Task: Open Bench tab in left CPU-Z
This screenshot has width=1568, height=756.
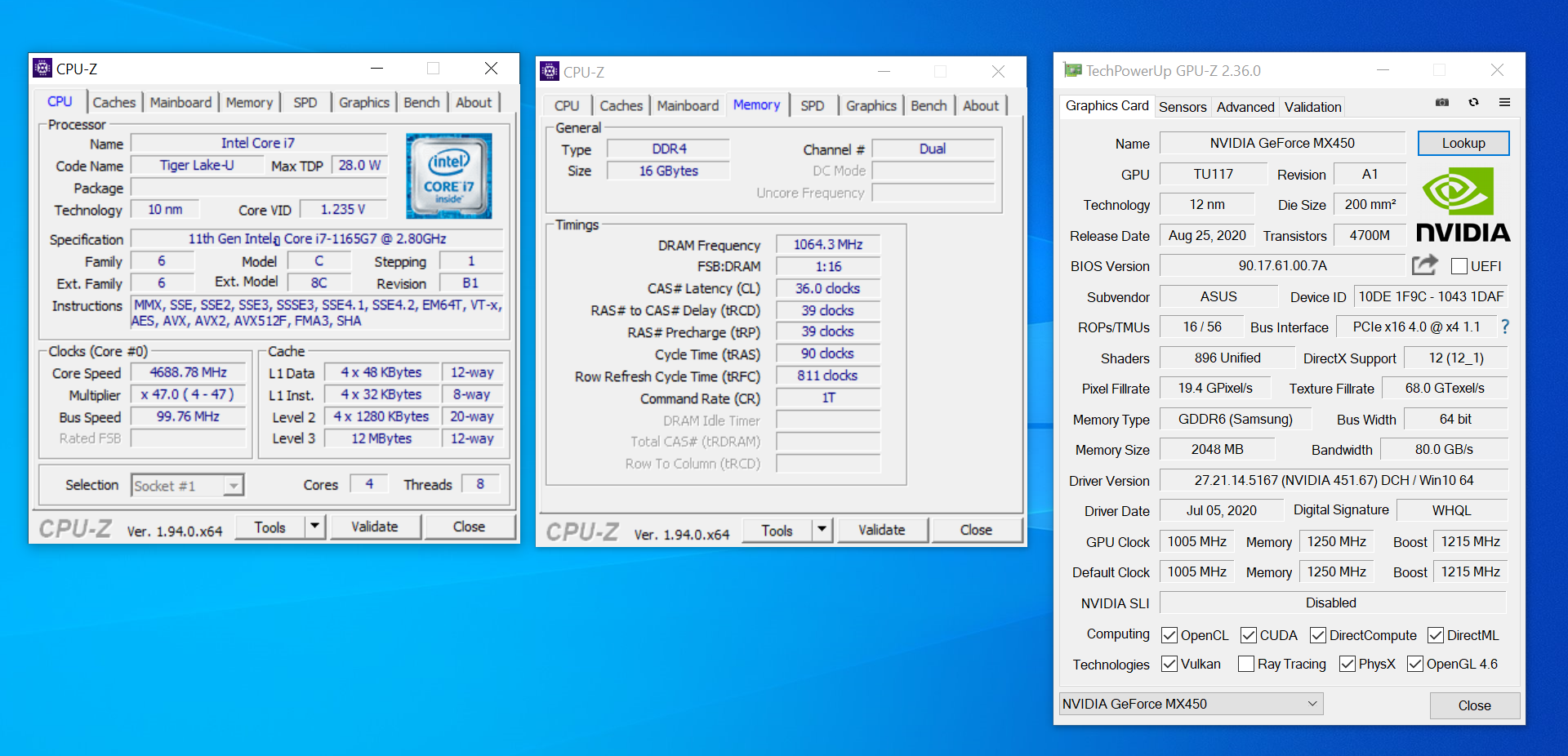Action: click(421, 102)
